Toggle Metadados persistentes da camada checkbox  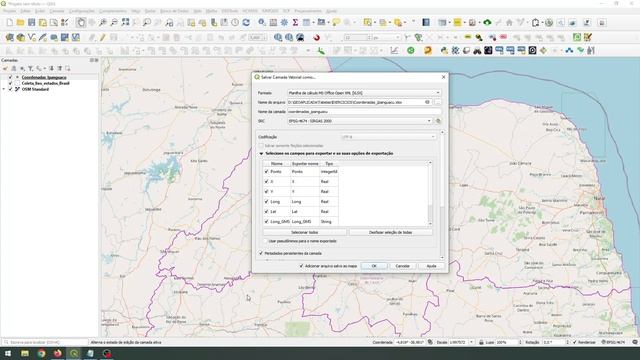coord(261,253)
